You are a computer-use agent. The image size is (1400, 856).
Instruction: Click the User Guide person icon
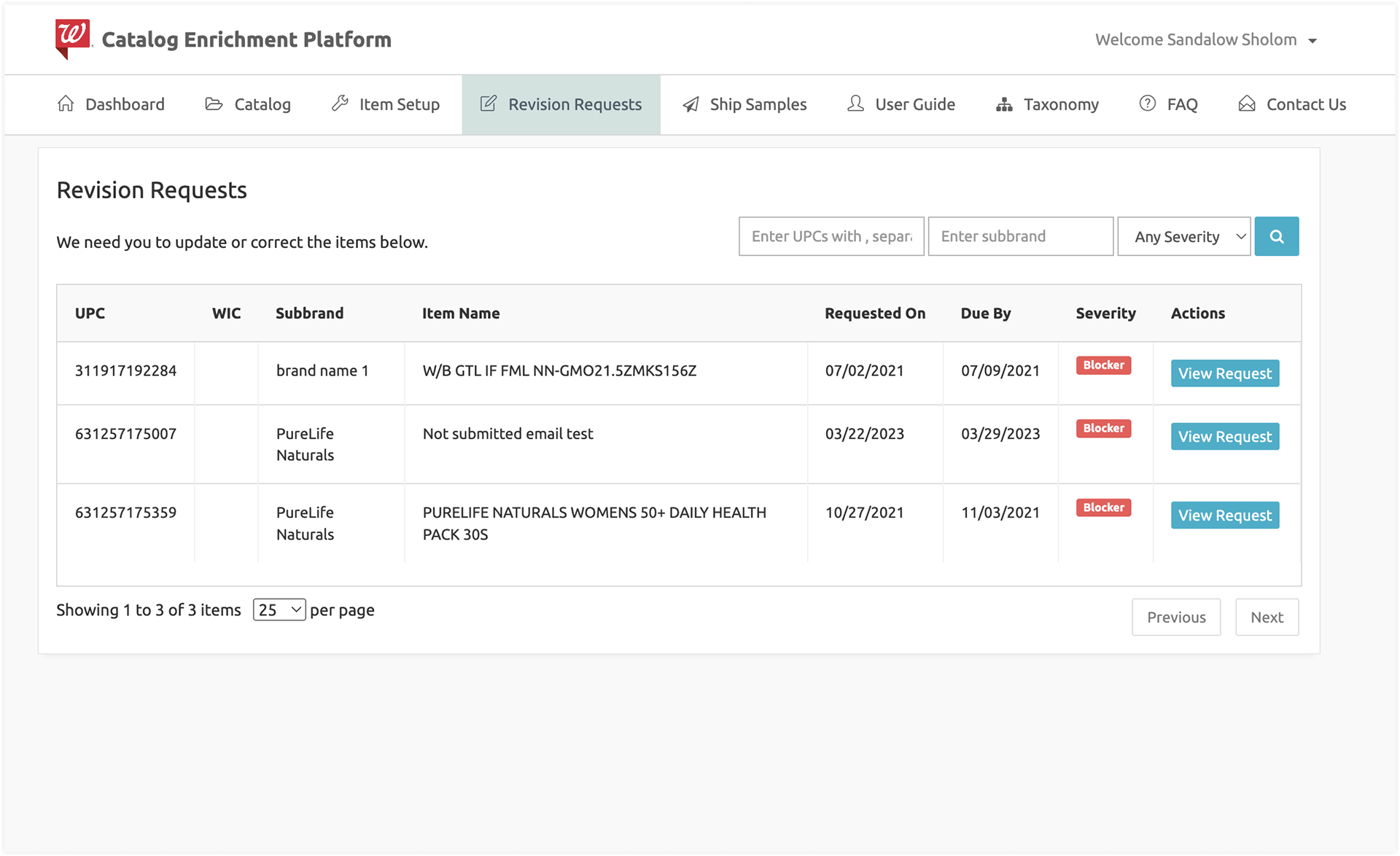click(x=855, y=104)
